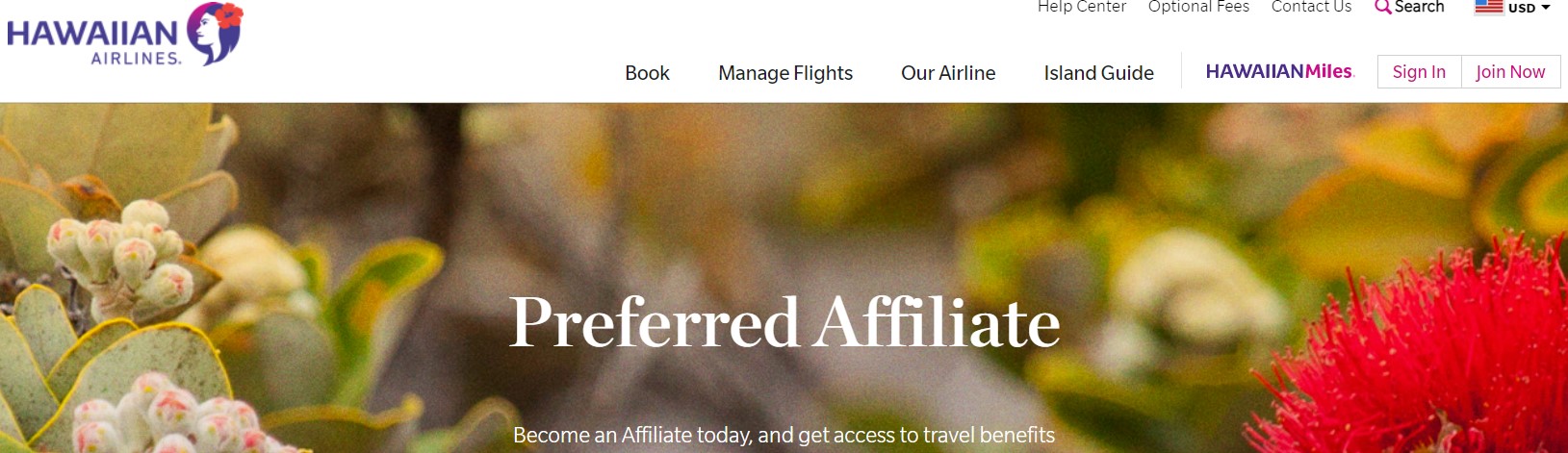Open the Manage Flights menu

785,73
